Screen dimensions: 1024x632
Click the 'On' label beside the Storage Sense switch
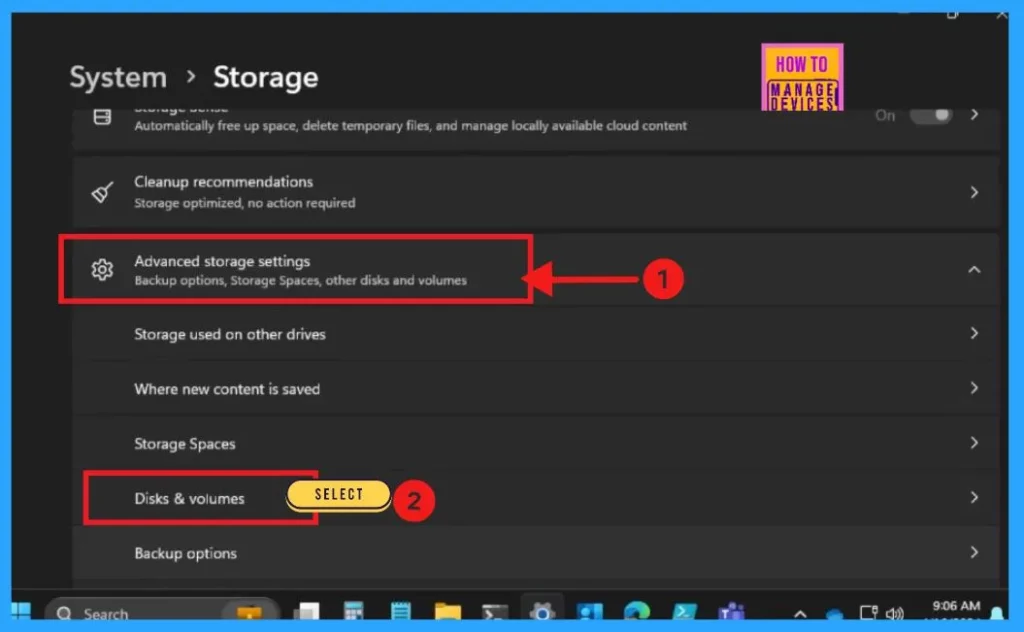point(885,116)
